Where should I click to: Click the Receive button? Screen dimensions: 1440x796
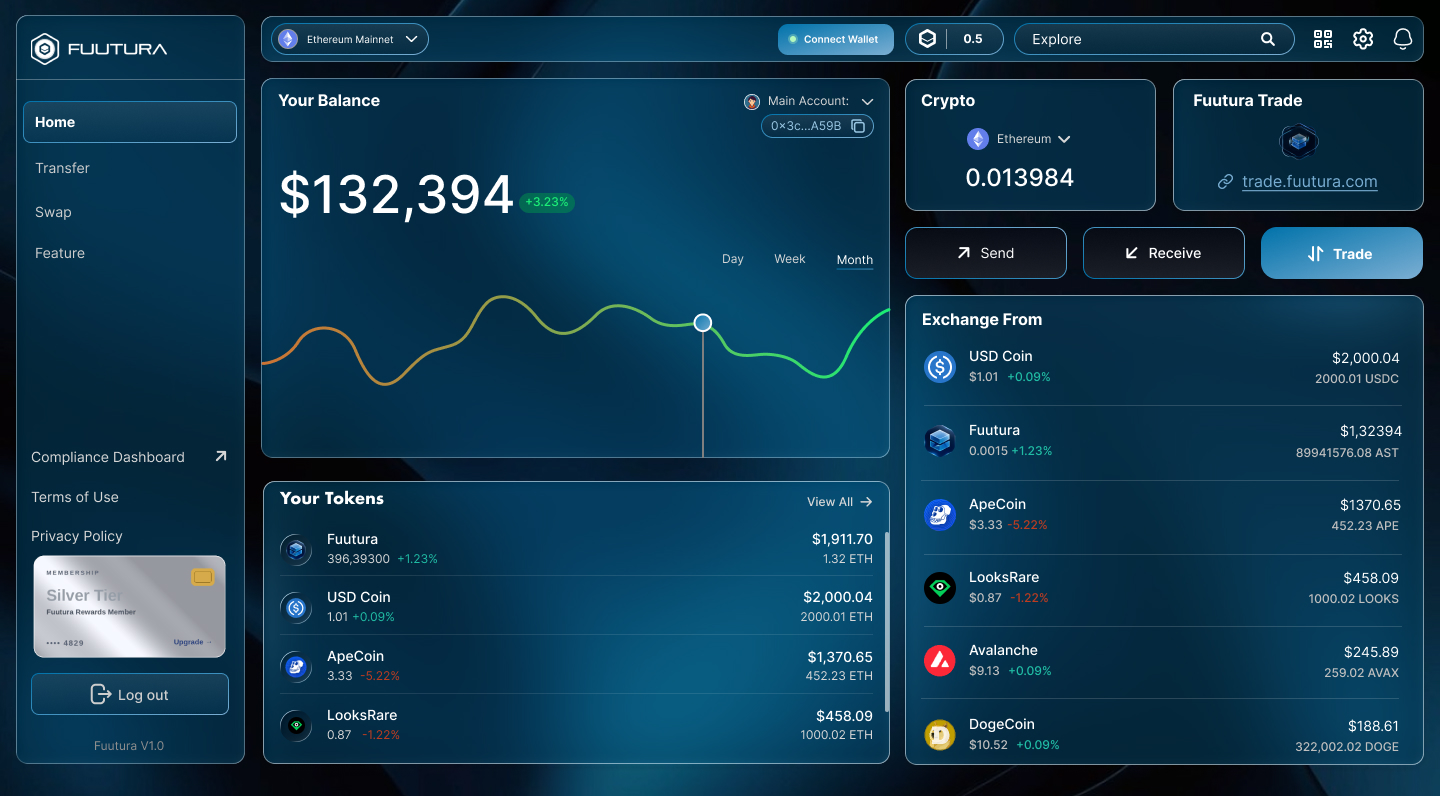[1164, 253]
